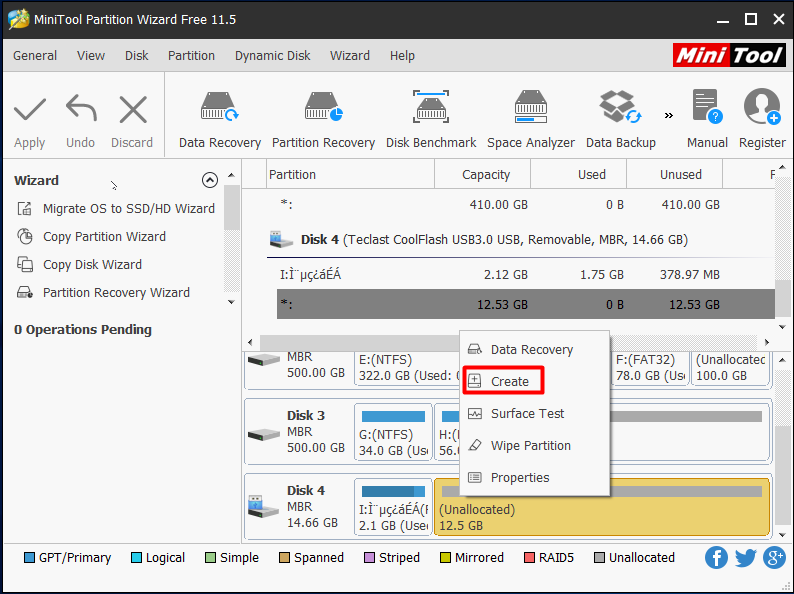Select the Disk 3 drive in disk map

[x=298, y=432]
